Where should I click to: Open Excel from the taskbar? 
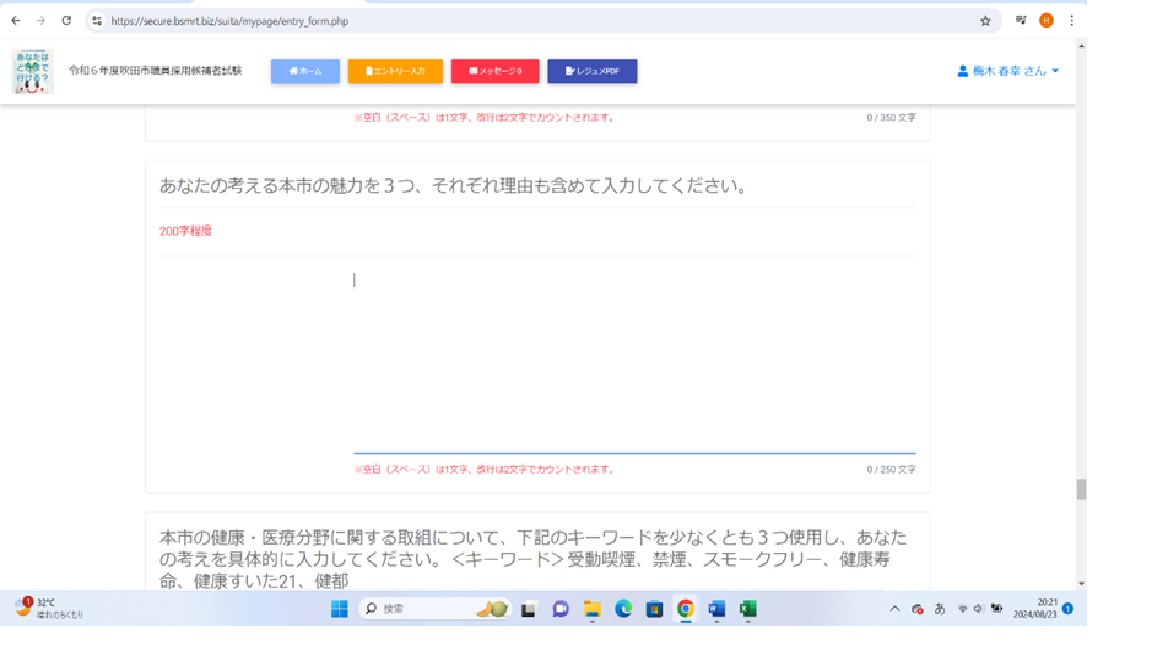(x=747, y=608)
